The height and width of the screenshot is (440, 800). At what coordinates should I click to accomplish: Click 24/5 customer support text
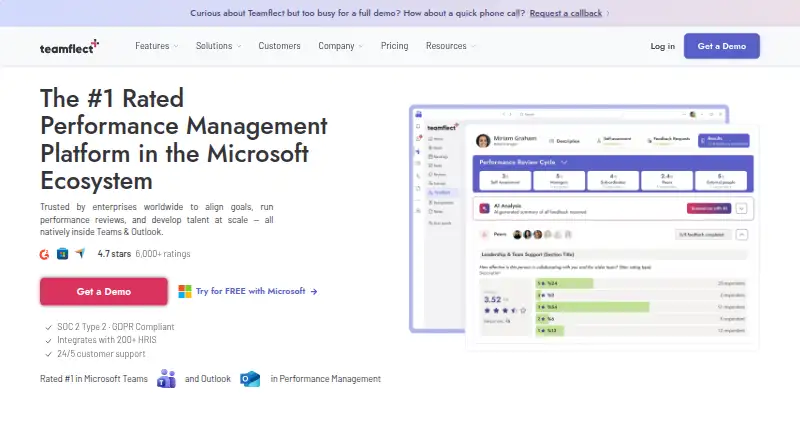tap(101, 354)
